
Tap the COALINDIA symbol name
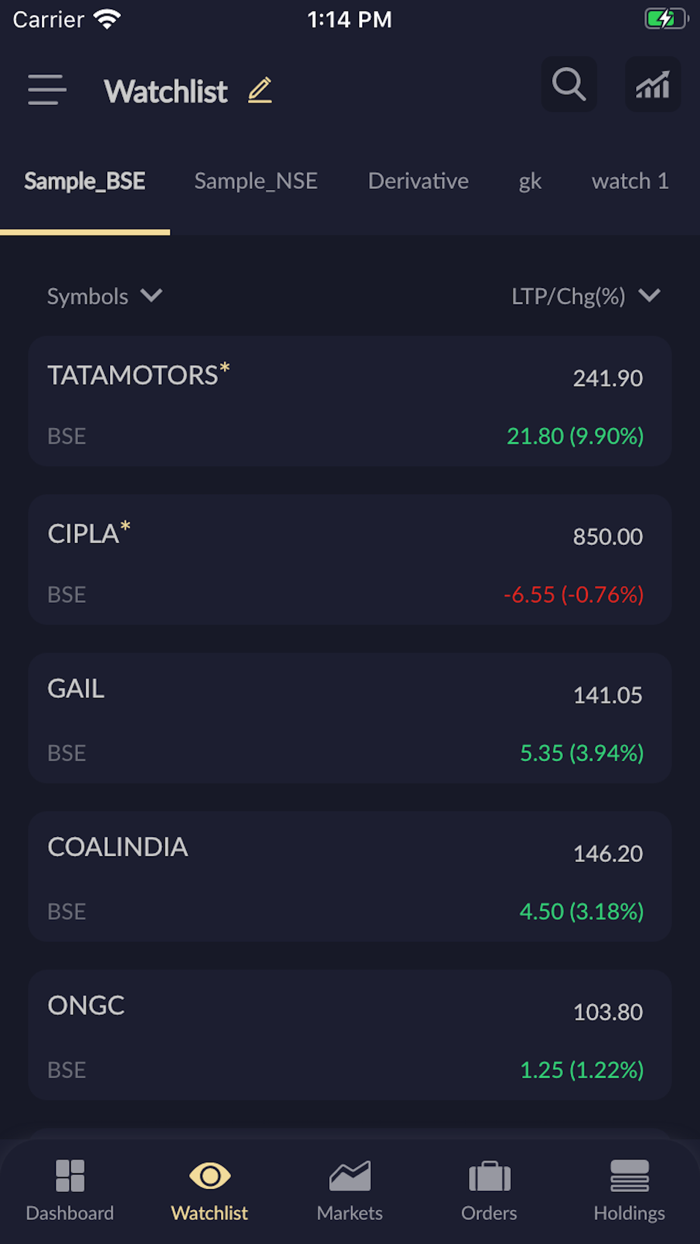(x=118, y=847)
